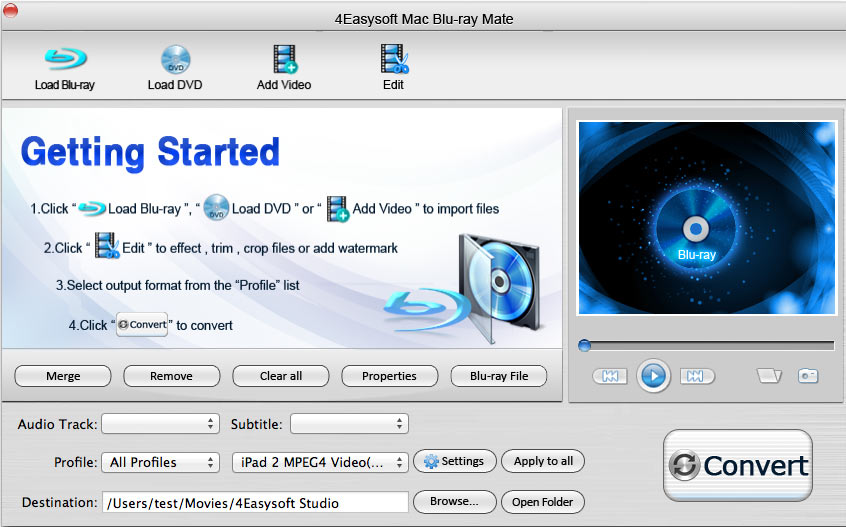Click Apply to all button
Viewport: 846px width, 527px height.
coord(543,461)
